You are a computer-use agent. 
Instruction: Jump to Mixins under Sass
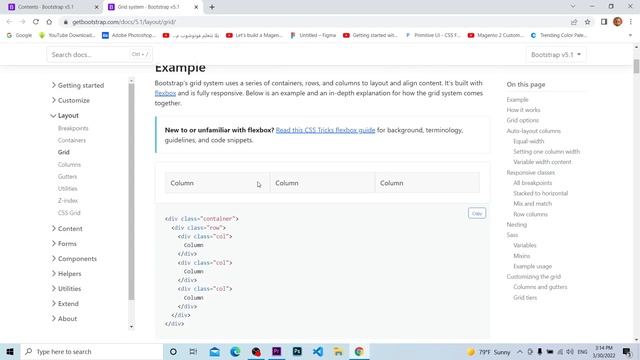coord(522,256)
